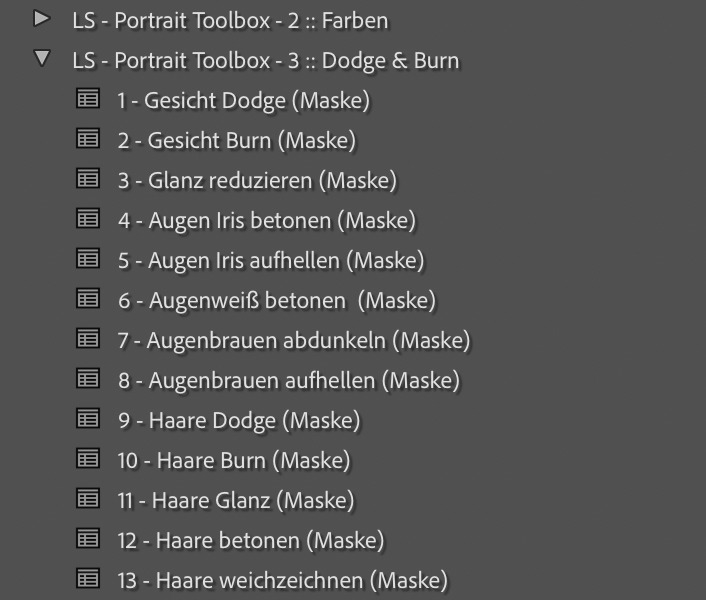Viewport: 706px width, 600px height.
Task: Select the Dodge & Burn folder title
Action: click(265, 60)
